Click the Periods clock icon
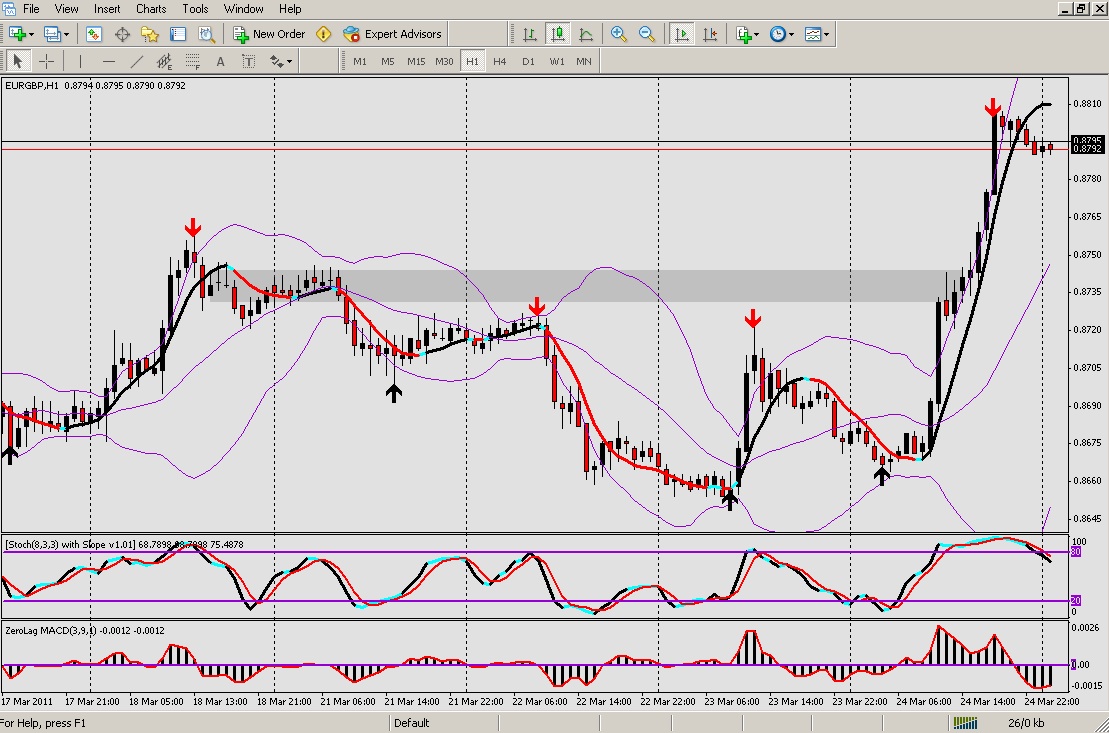 pyautogui.click(x=777, y=34)
